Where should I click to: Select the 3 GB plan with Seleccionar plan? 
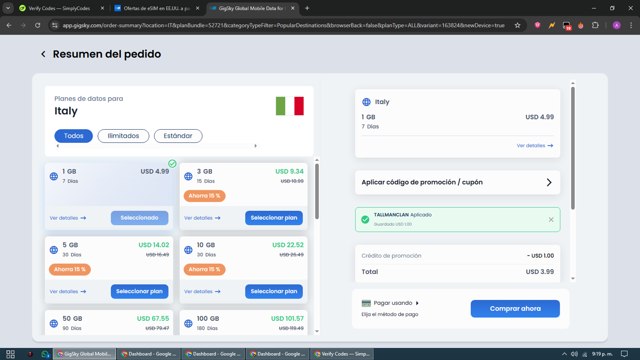(x=274, y=218)
